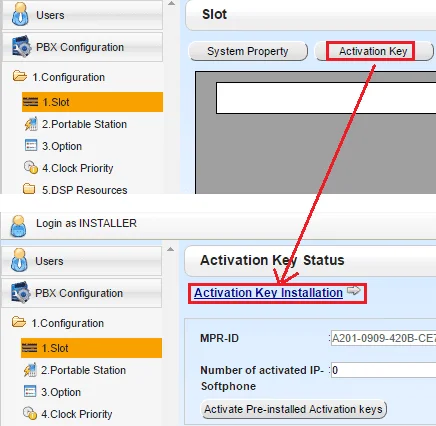
Task: Open the Activation Key Installation link
Action: (x=268, y=293)
